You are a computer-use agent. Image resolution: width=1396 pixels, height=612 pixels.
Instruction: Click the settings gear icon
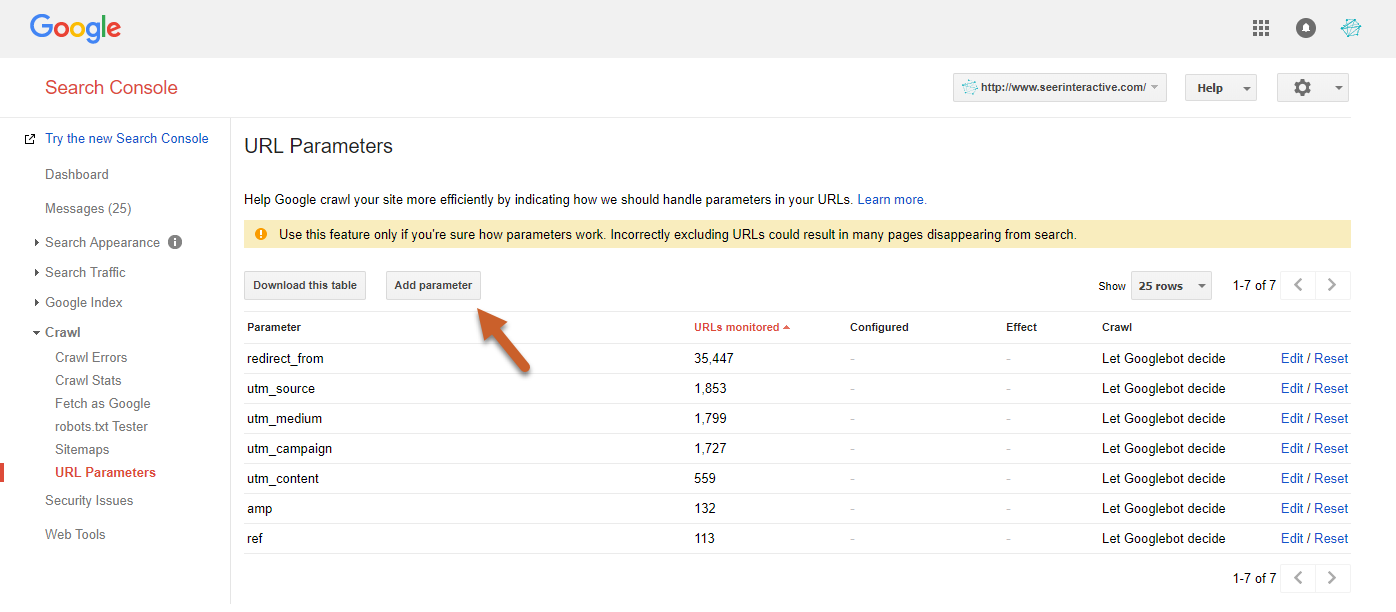tap(1302, 88)
